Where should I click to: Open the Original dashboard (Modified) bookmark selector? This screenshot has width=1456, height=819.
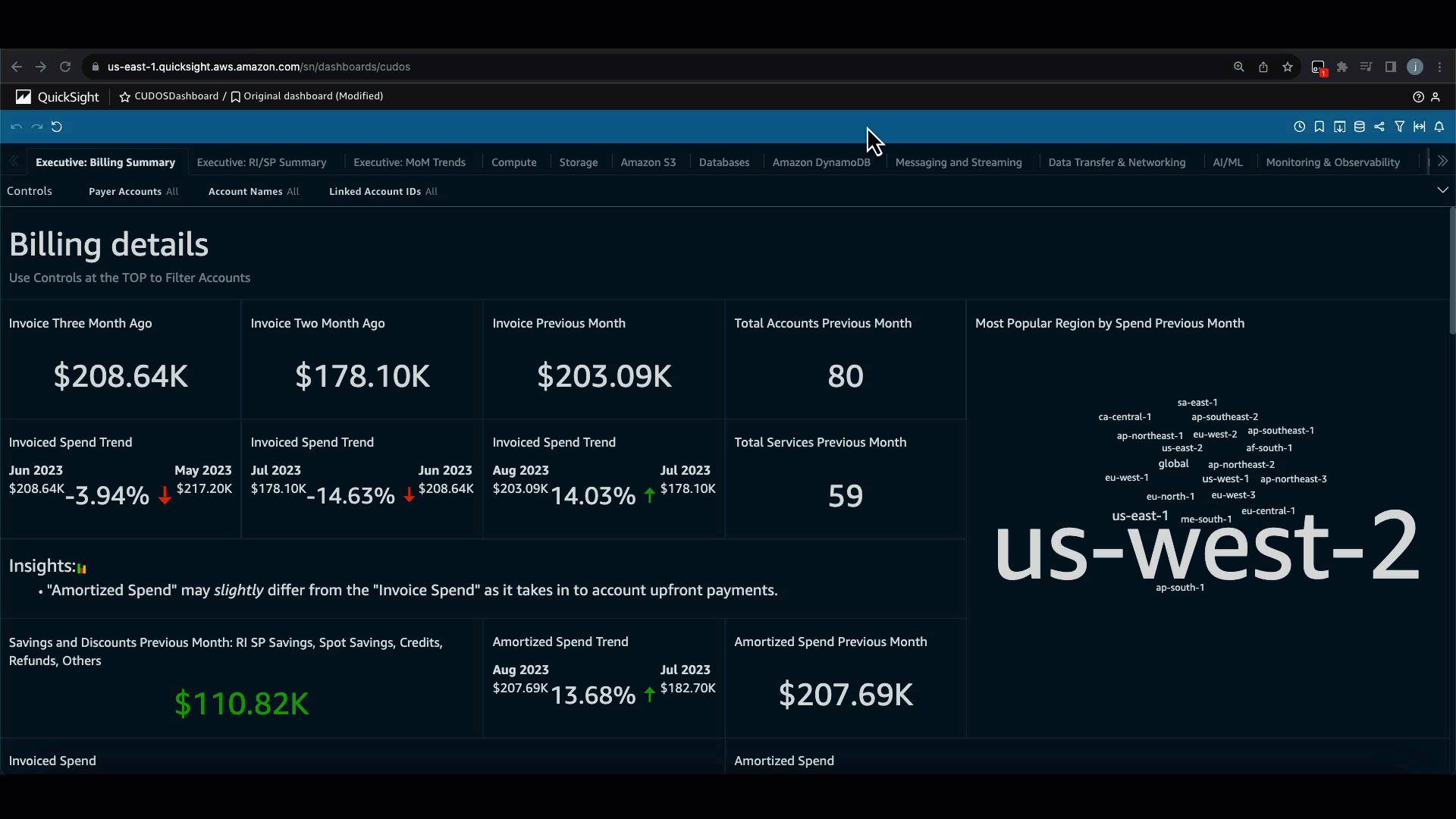307,96
